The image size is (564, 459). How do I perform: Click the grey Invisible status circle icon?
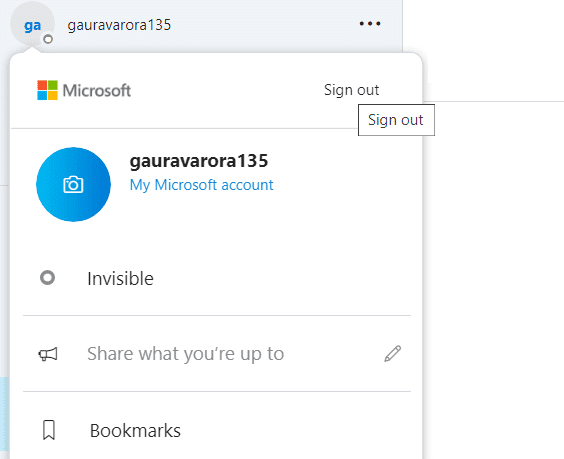tap(47, 278)
